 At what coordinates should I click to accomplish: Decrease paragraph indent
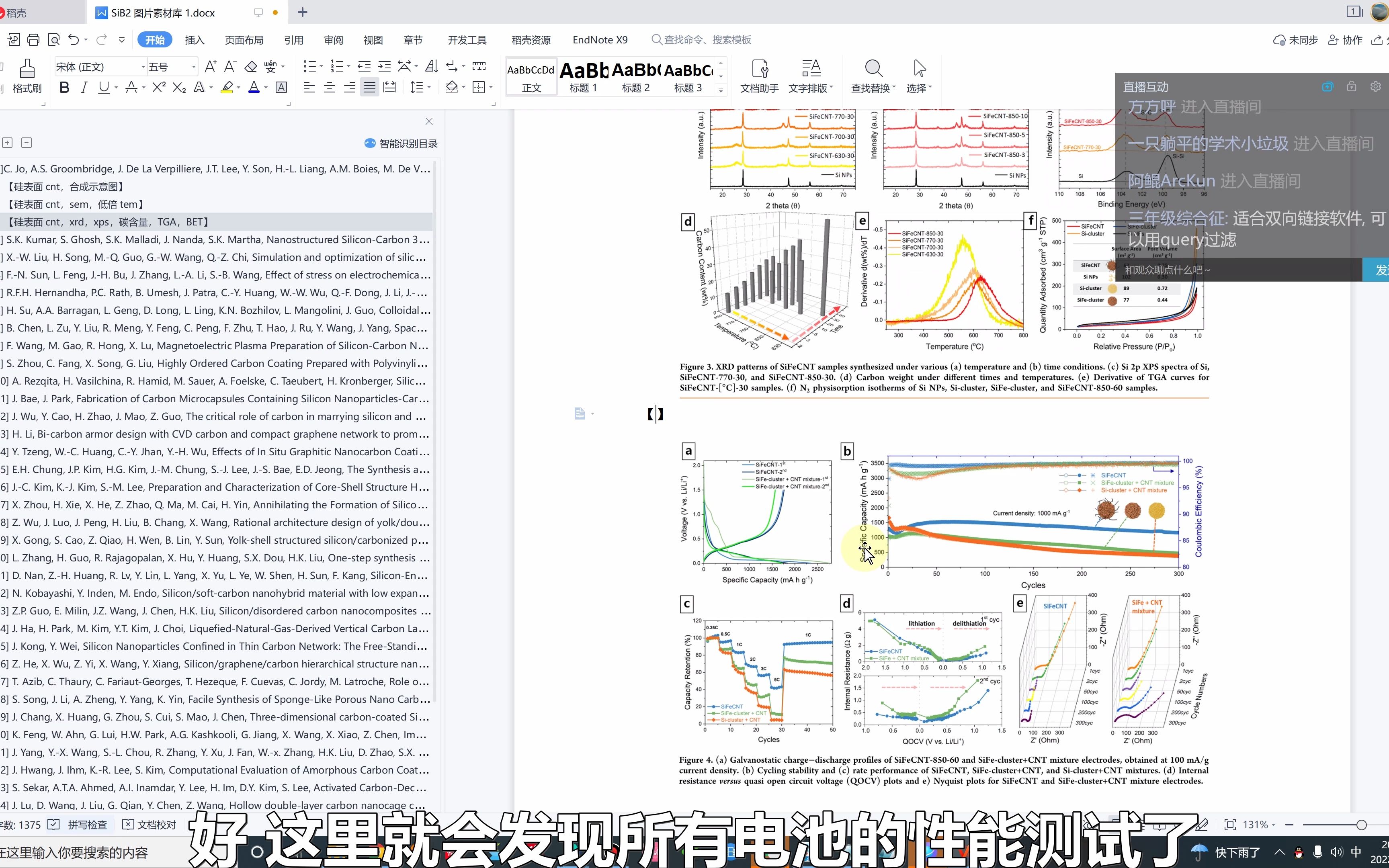pyautogui.click(x=364, y=67)
